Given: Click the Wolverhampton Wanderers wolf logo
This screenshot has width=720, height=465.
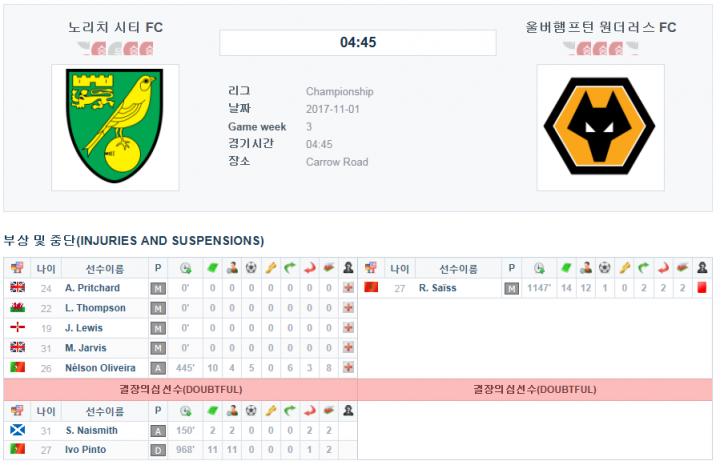Looking at the screenshot, I should click(600, 126).
